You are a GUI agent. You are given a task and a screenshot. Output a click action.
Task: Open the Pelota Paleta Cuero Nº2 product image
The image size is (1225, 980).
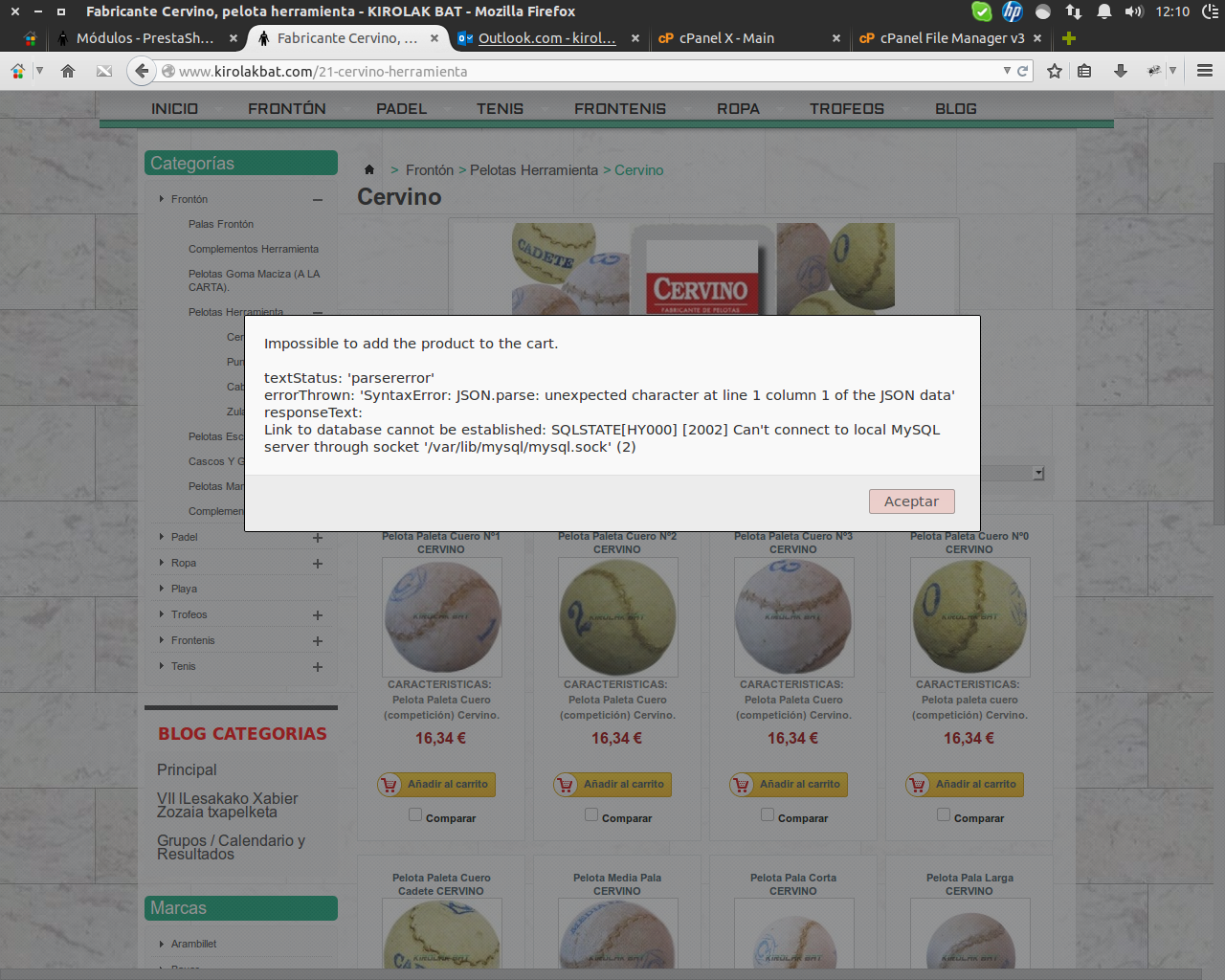[x=617, y=617]
